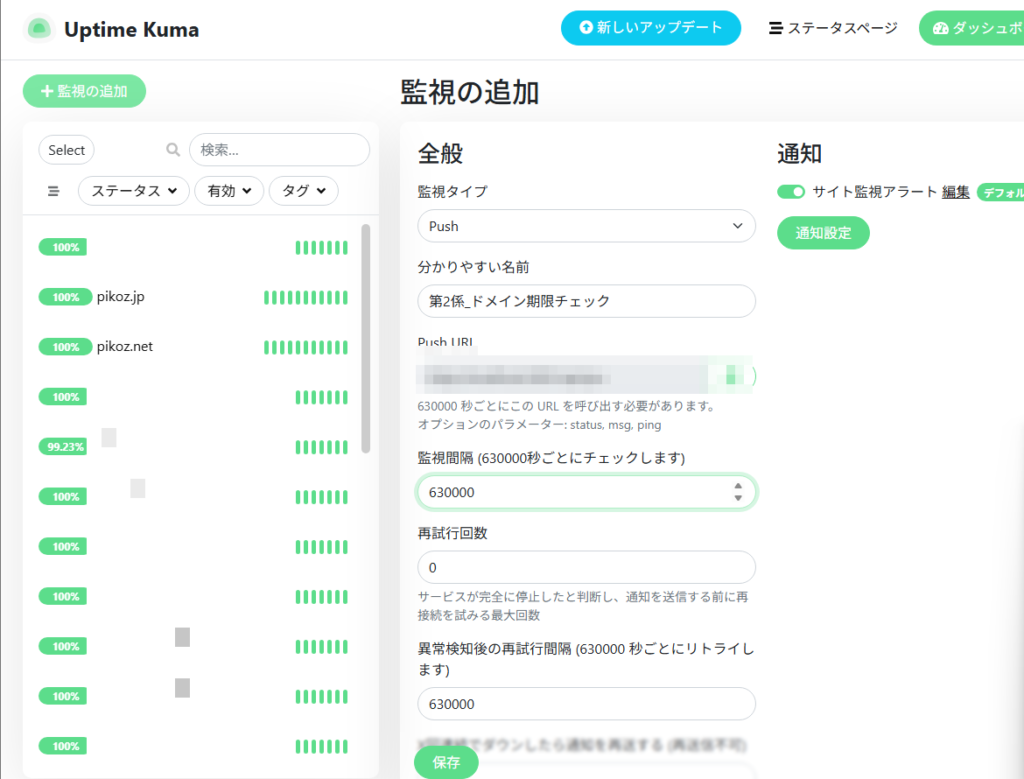Click the 編集 link
The height and width of the screenshot is (779, 1024).
[955, 192]
